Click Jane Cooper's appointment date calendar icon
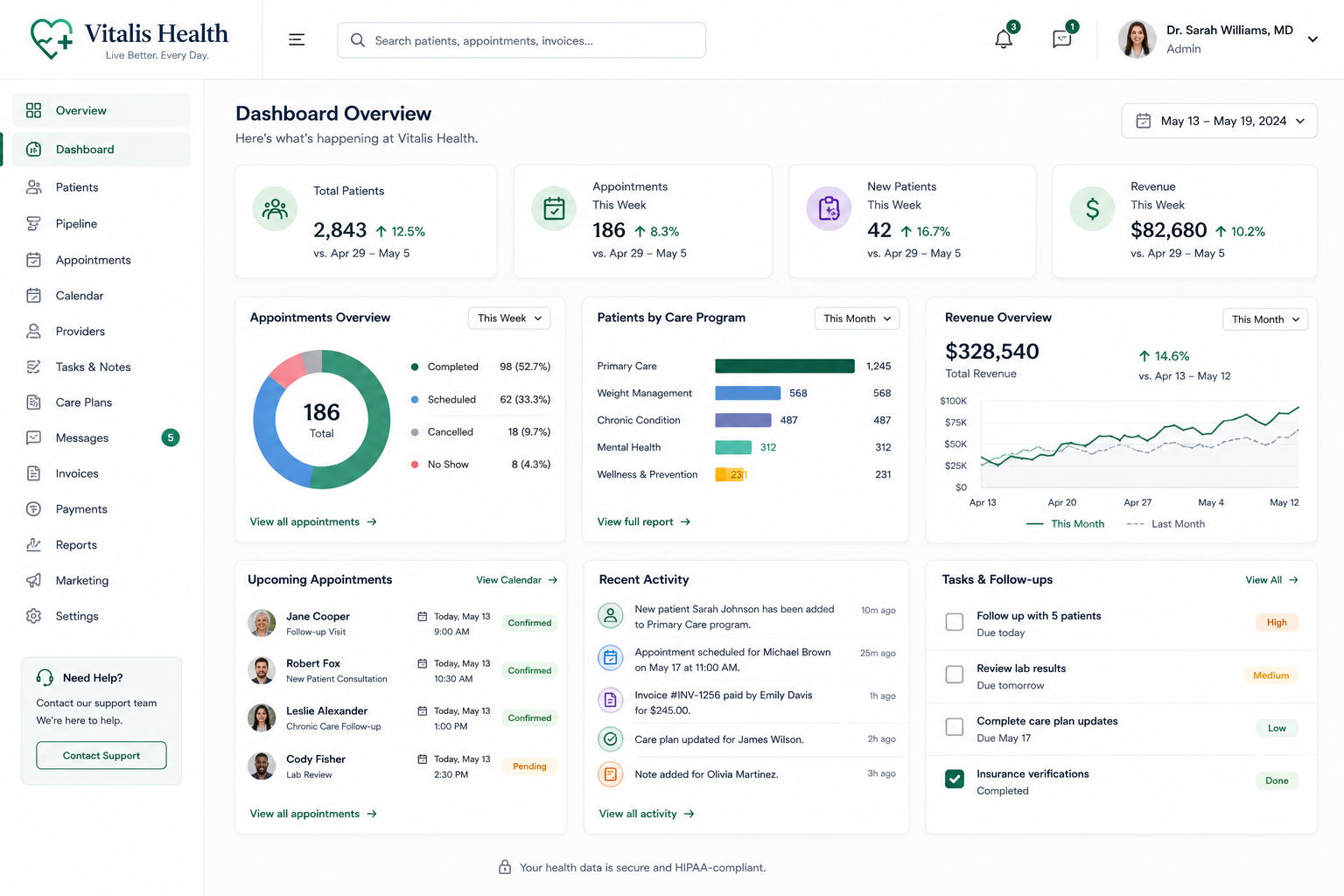The height and width of the screenshot is (896, 1344). coord(423,616)
